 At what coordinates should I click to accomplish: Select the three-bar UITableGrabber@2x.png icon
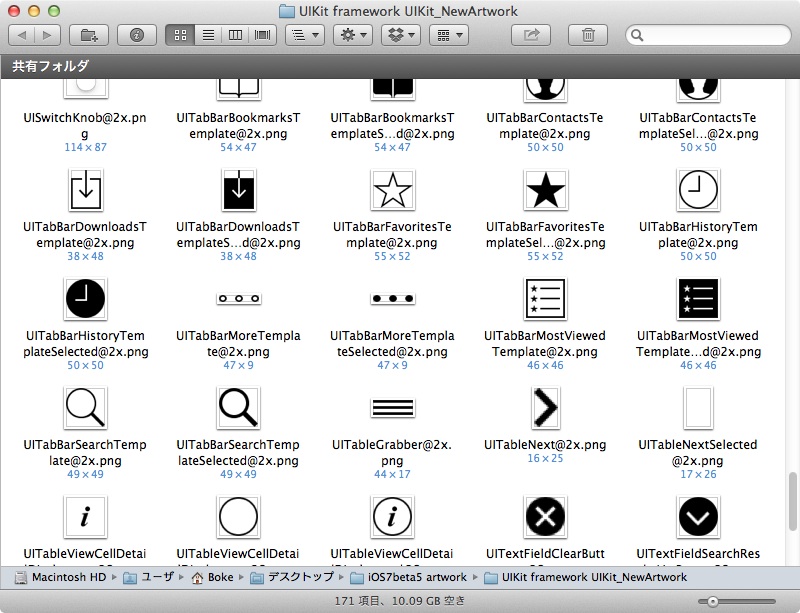tap(392, 408)
